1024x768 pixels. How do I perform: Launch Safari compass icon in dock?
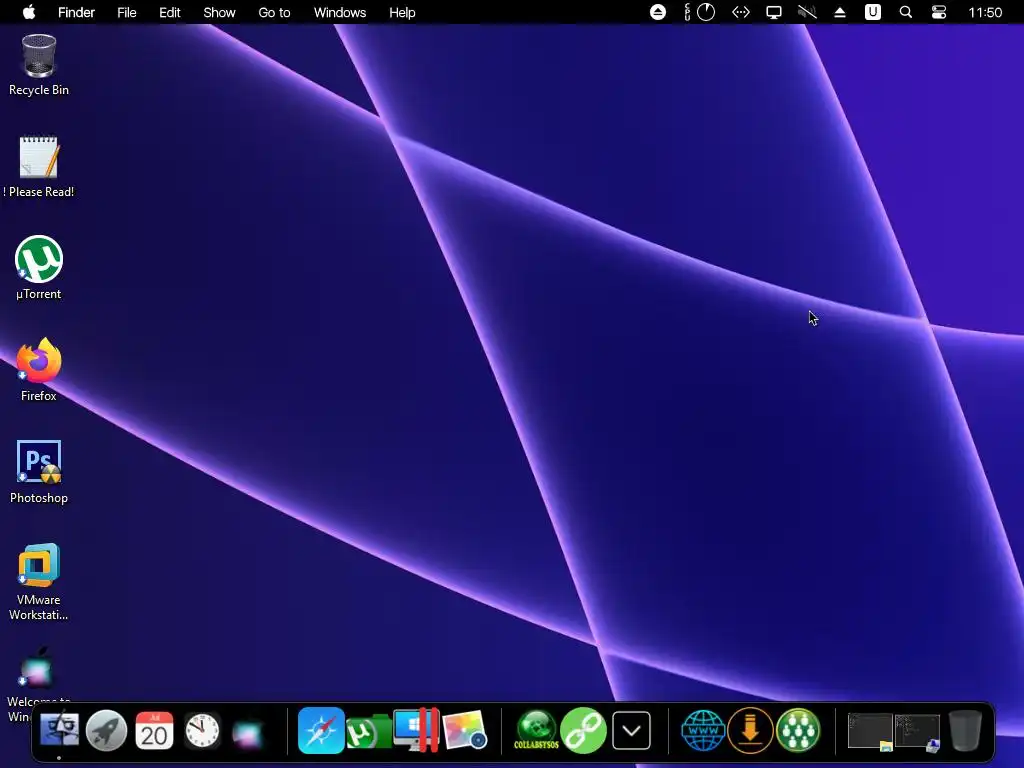click(321, 730)
